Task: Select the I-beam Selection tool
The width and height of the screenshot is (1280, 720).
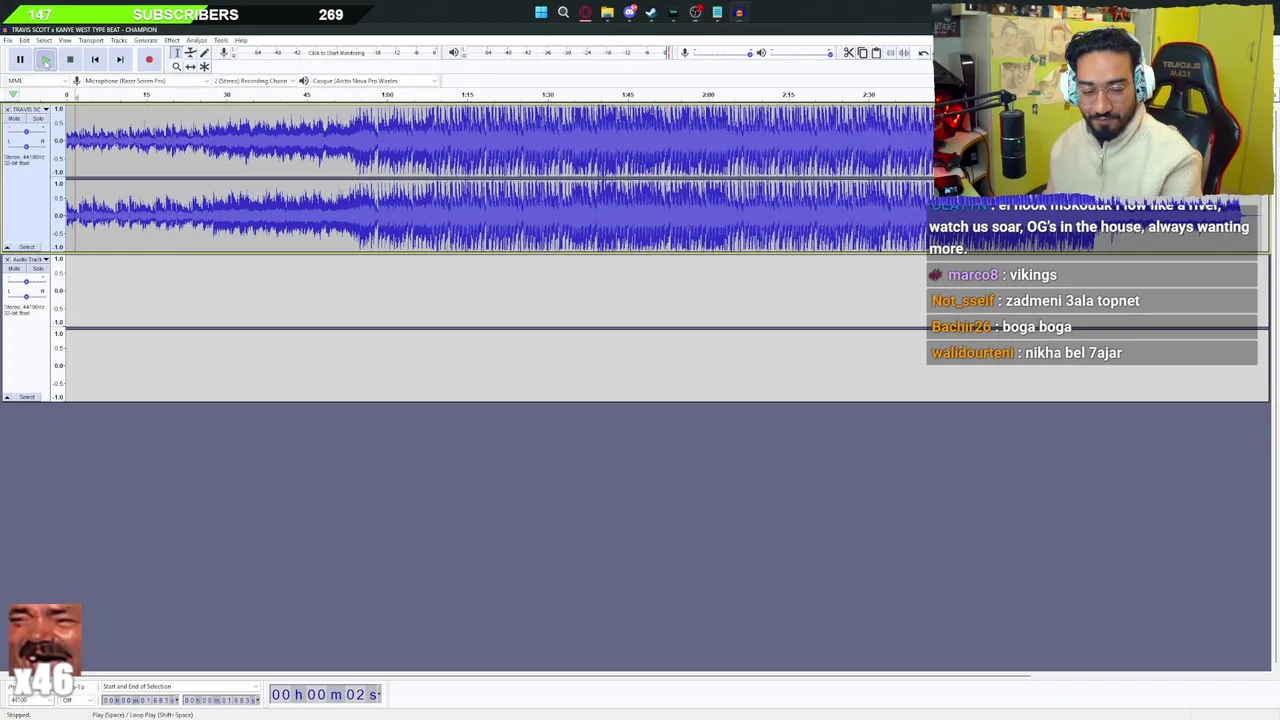Action: [x=177, y=53]
